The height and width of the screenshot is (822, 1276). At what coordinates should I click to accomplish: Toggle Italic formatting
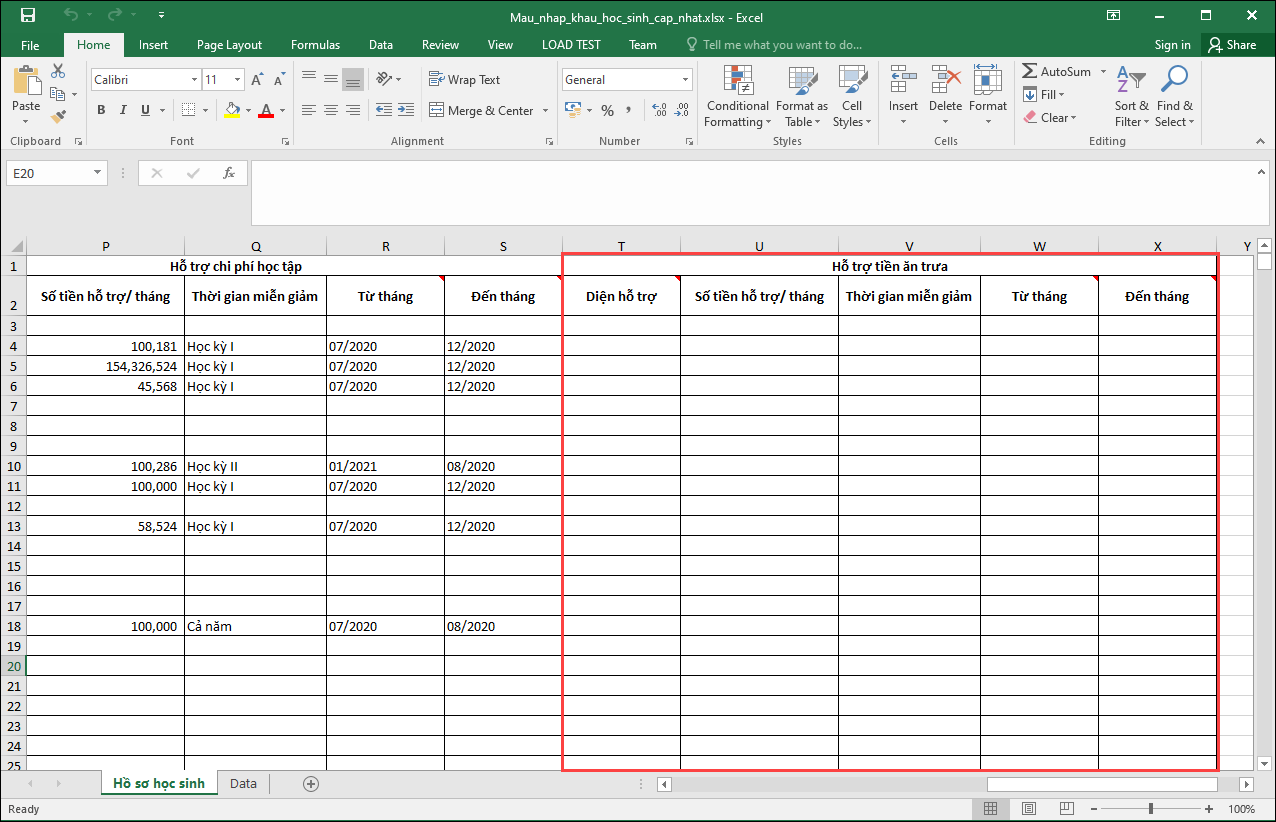pyautogui.click(x=123, y=110)
